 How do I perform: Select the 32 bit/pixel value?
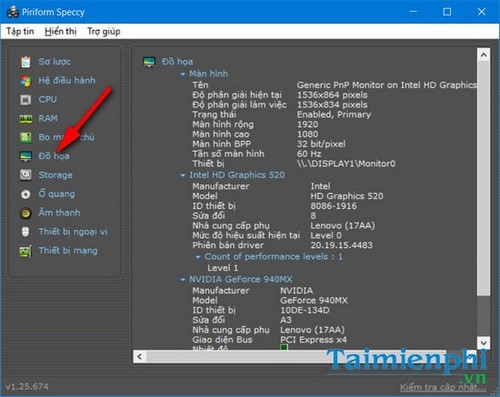321,144
